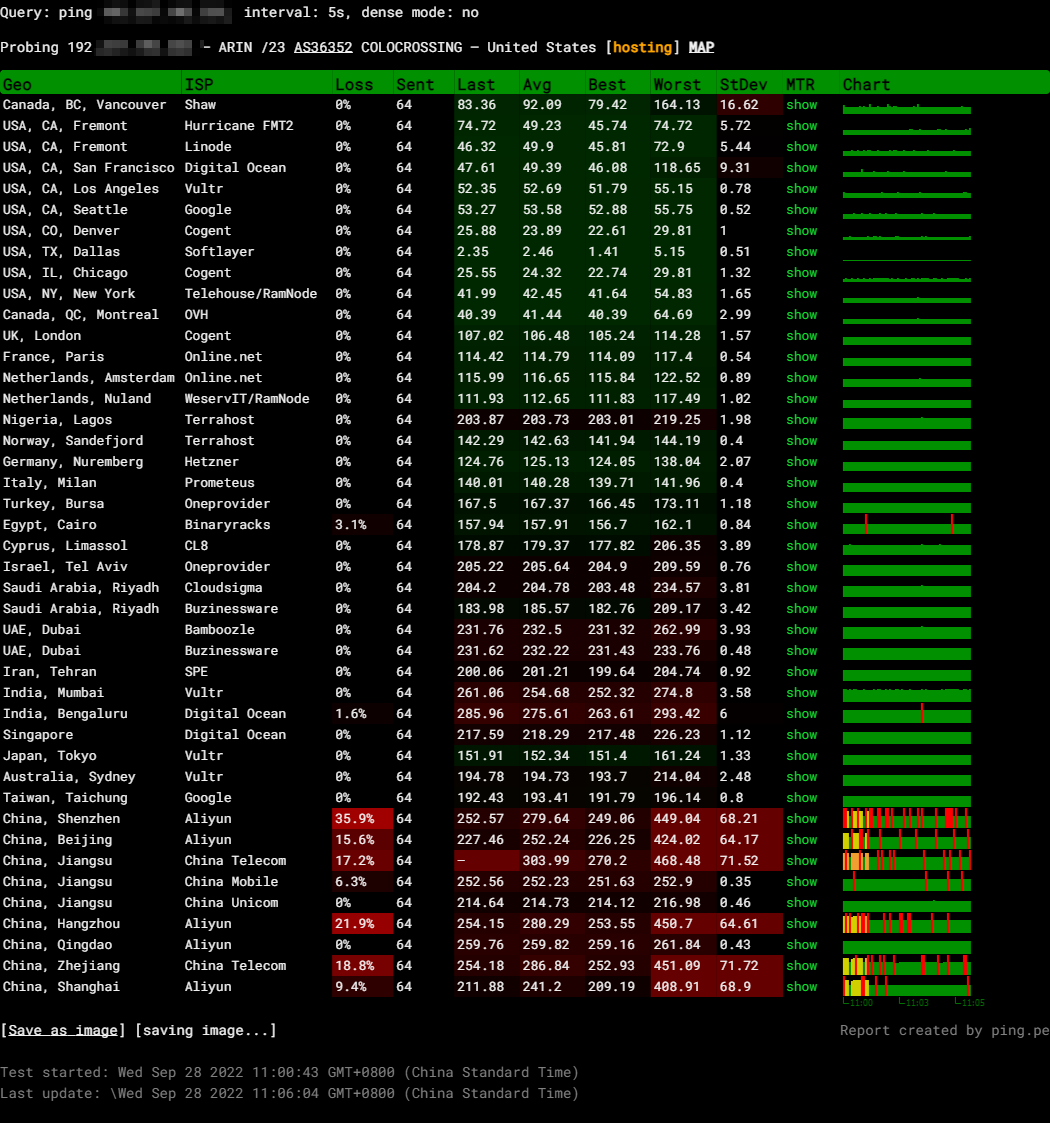Show MTR for Bengaluru Digital Ocean row
The width and height of the screenshot is (1050, 1123).
point(801,713)
